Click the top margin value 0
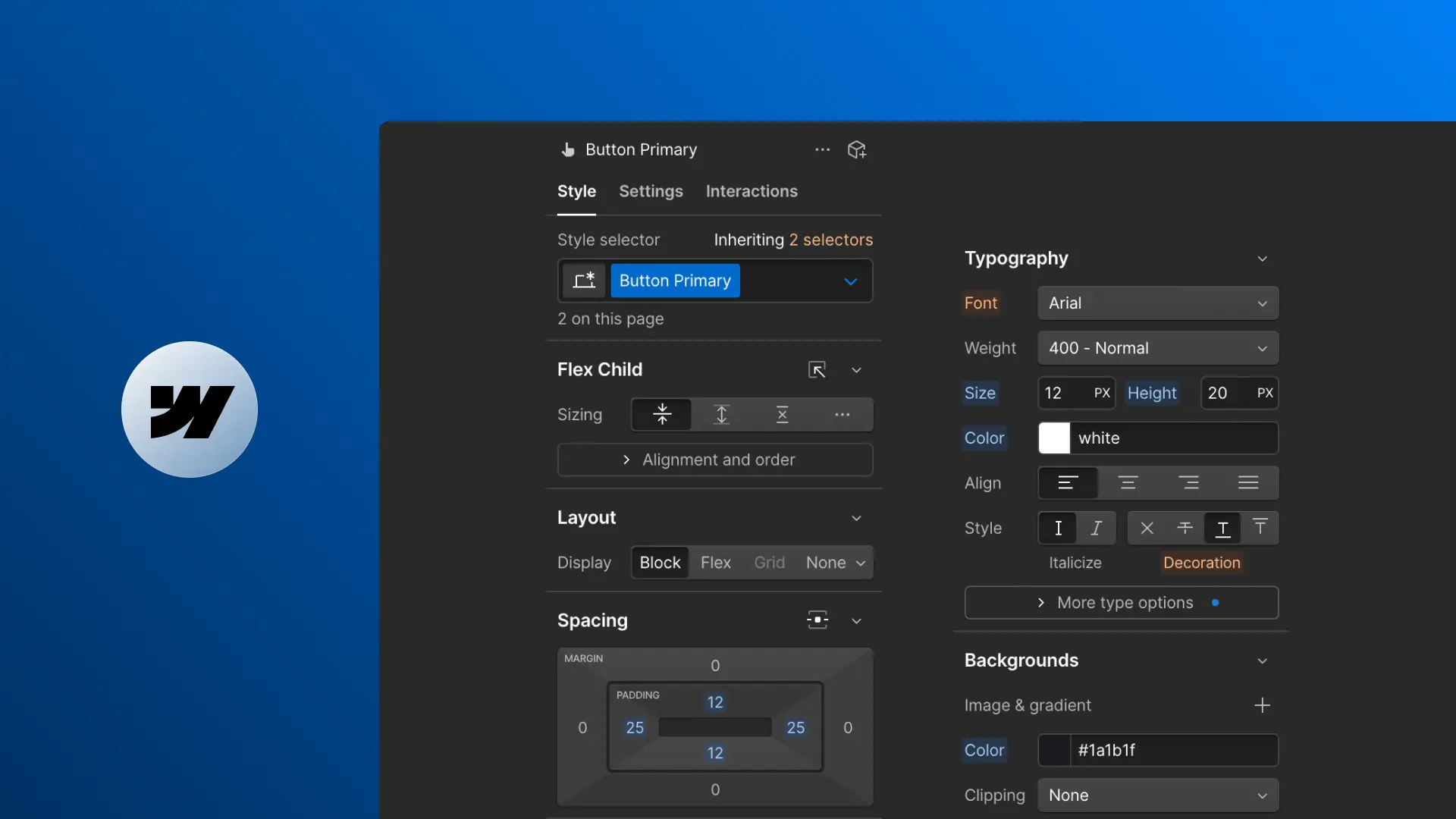The width and height of the screenshot is (1456, 819). coord(715,666)
